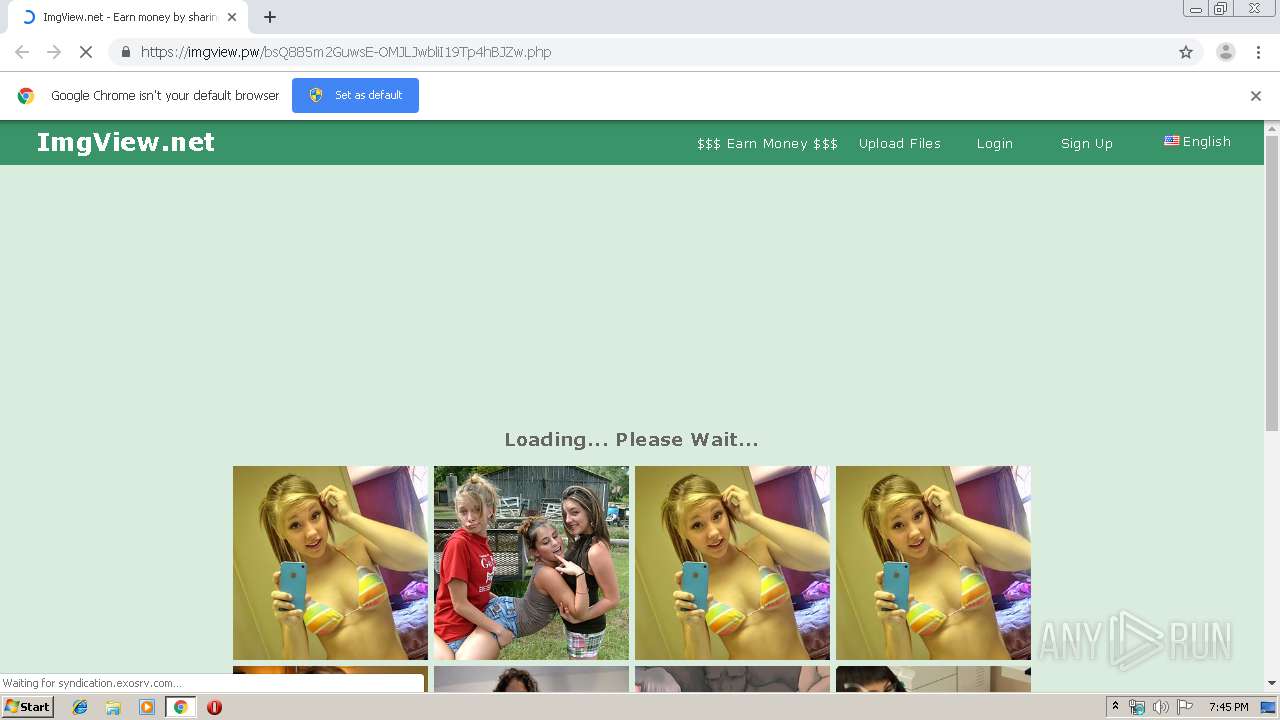Dismiss the default browser notification bar

pyautogui.click(x=1256, y=96)
